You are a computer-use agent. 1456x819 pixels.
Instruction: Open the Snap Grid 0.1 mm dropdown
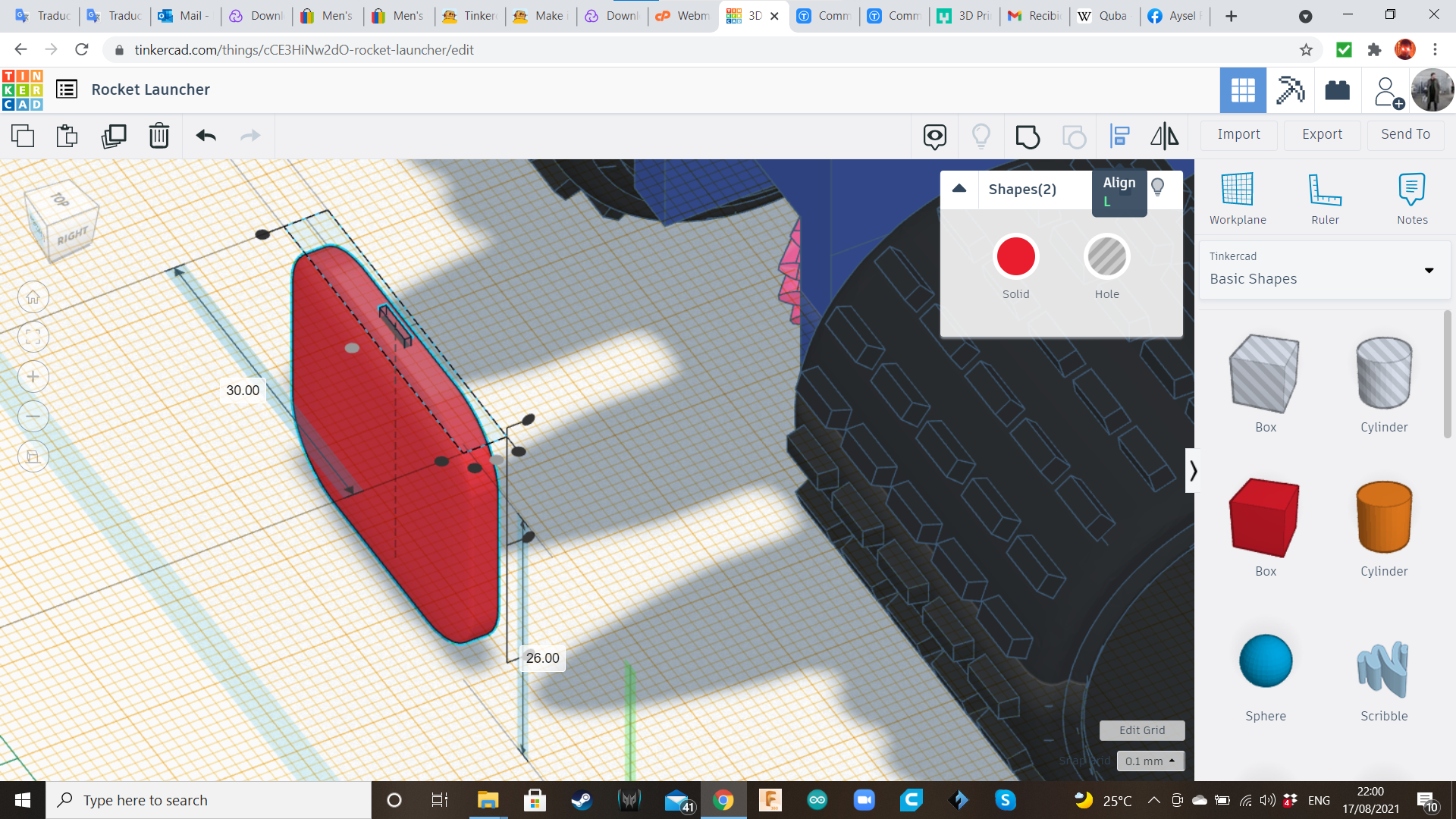(1150, 761)
